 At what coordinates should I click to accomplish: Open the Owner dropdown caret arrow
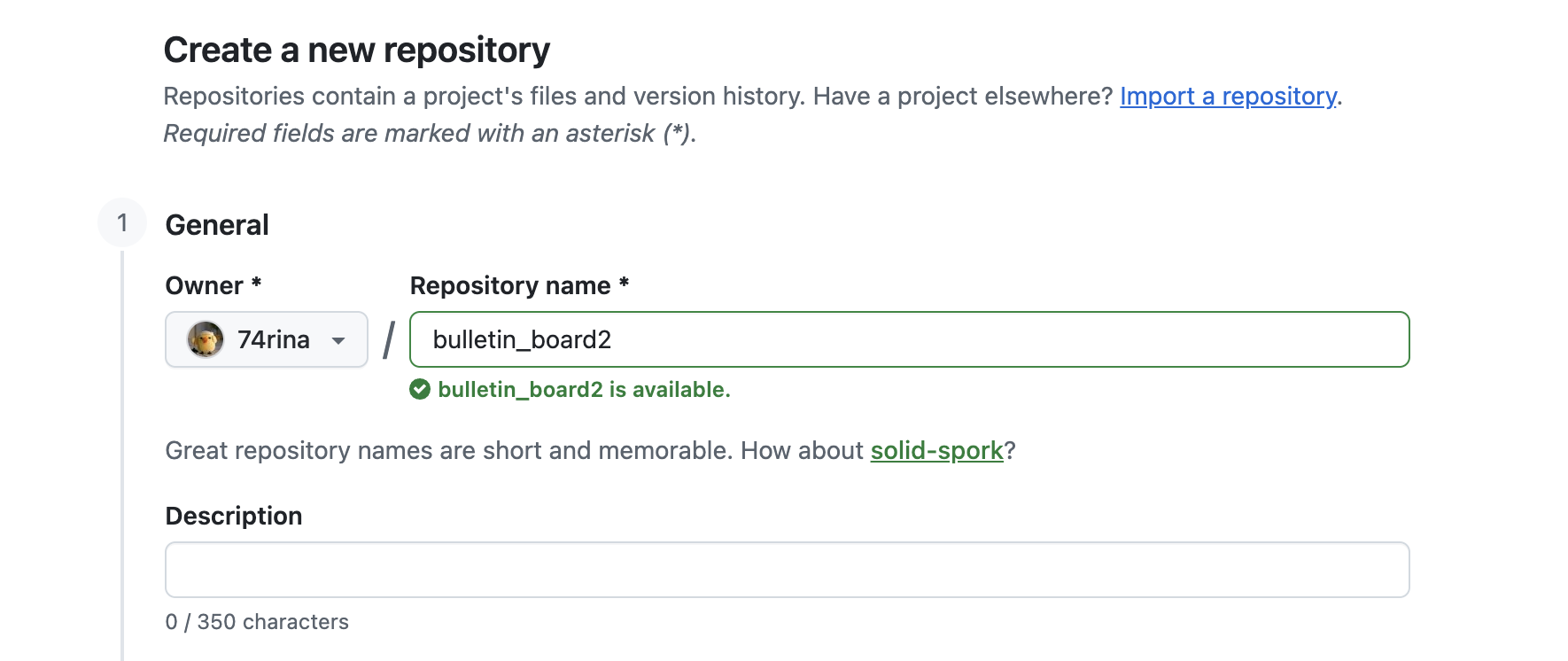pos(338,340)
